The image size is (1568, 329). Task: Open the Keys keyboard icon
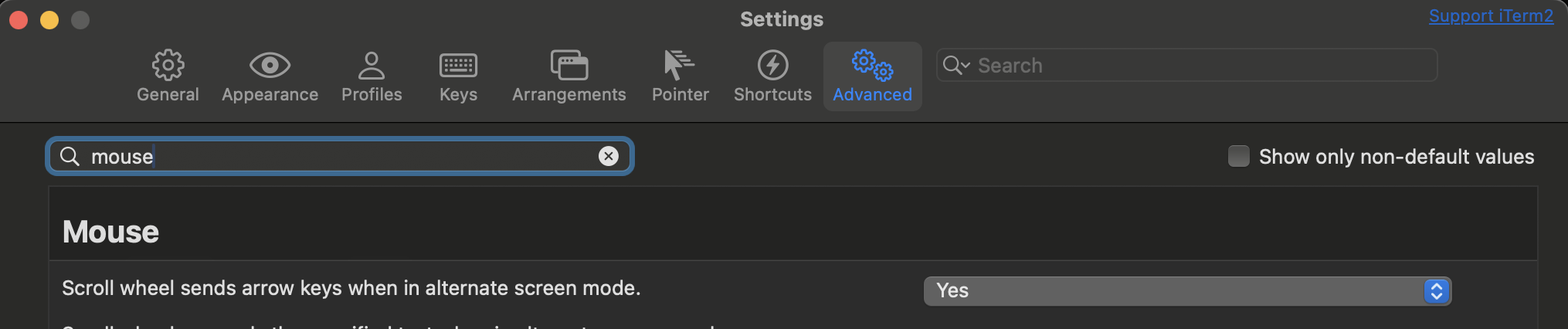458,66
